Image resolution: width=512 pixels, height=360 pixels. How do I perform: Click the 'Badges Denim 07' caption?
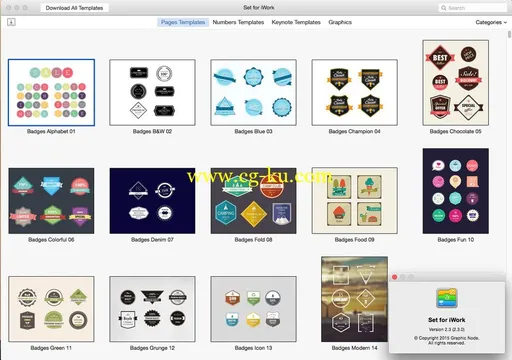[x=152, y=240]
